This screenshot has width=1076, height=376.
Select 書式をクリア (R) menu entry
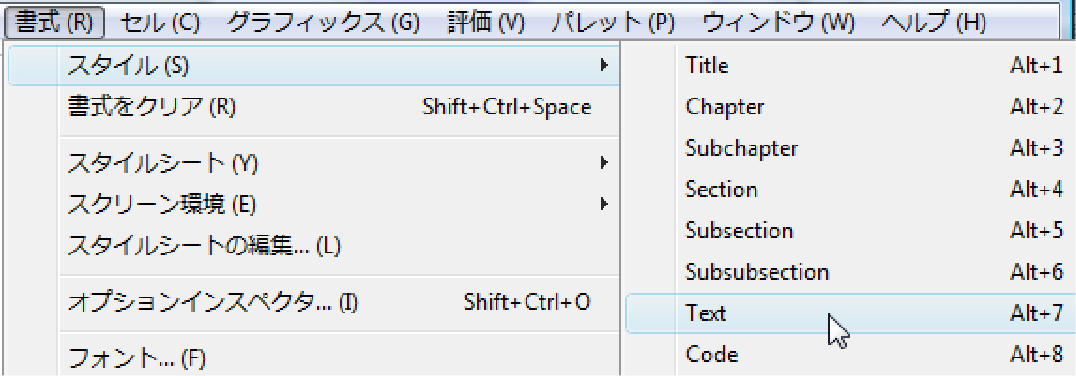point(314,107)
